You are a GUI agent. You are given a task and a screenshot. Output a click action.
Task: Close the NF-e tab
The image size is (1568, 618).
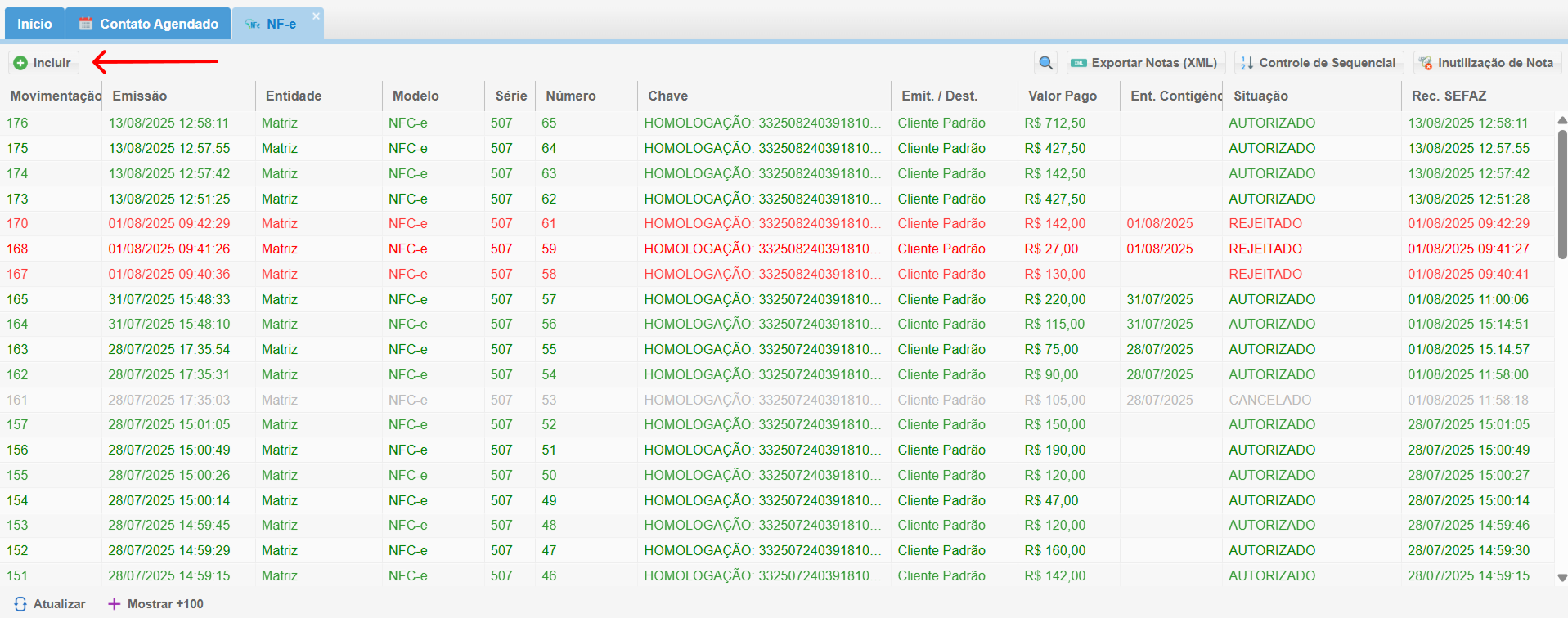pyautogui.click(x=317, y=16)
